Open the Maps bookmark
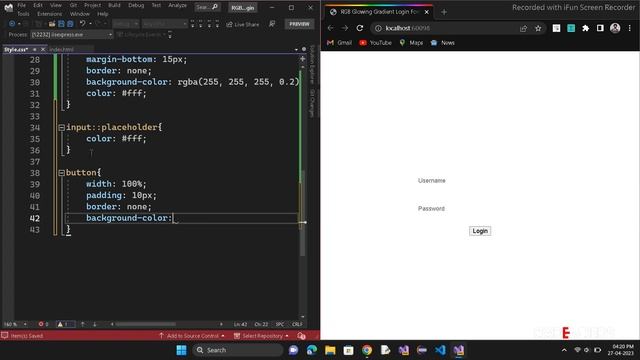The height and width of the screenshot is (360, 640). pyautogui.click(x=411, y=42)
